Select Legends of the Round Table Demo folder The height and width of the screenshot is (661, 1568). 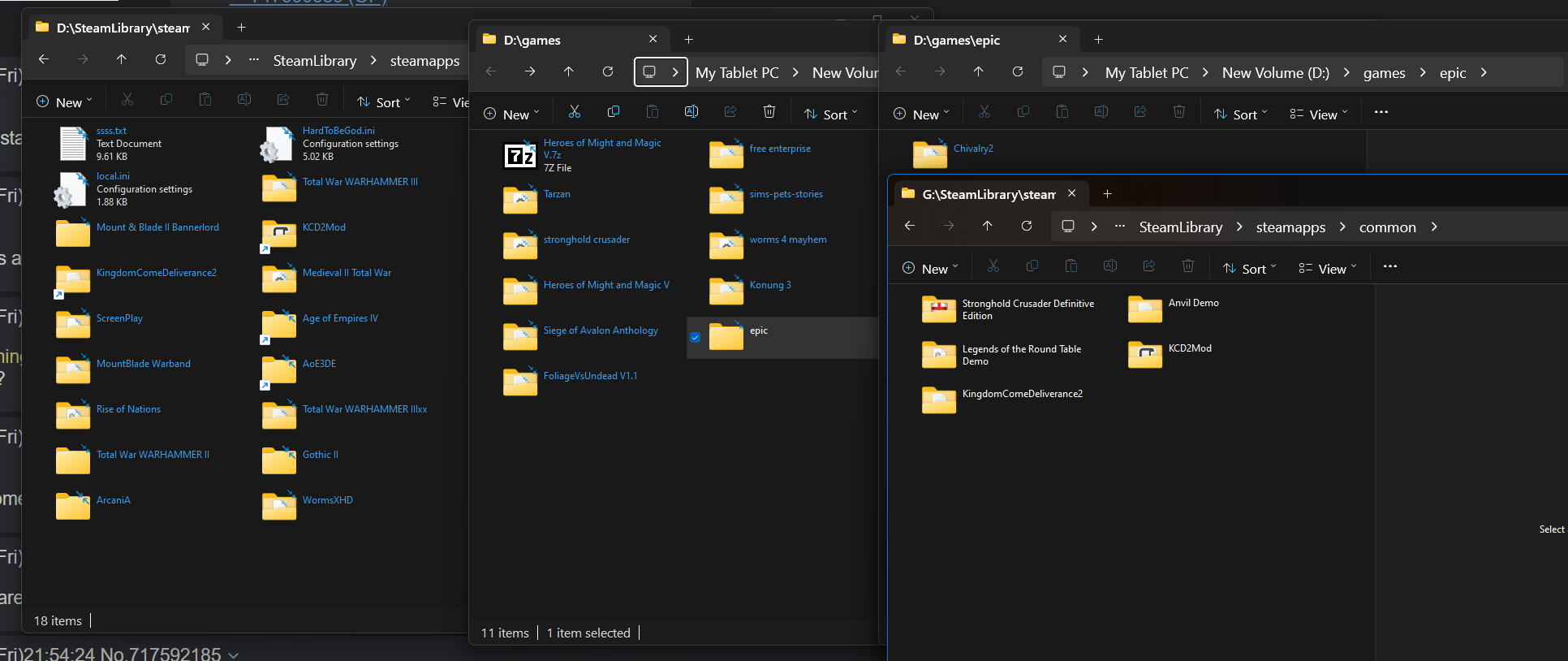pyautogui.click(x=1002, y=355)
